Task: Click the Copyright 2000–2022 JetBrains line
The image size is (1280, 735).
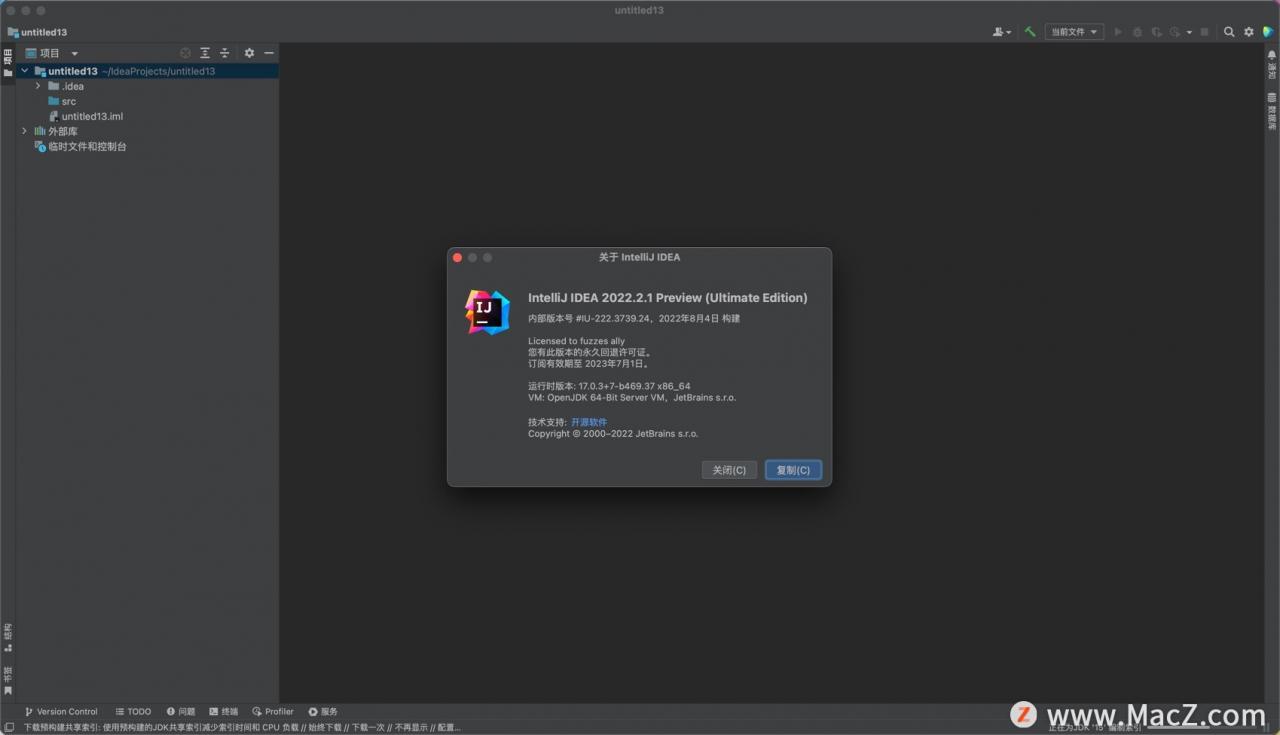Action: tap(613, 434)
